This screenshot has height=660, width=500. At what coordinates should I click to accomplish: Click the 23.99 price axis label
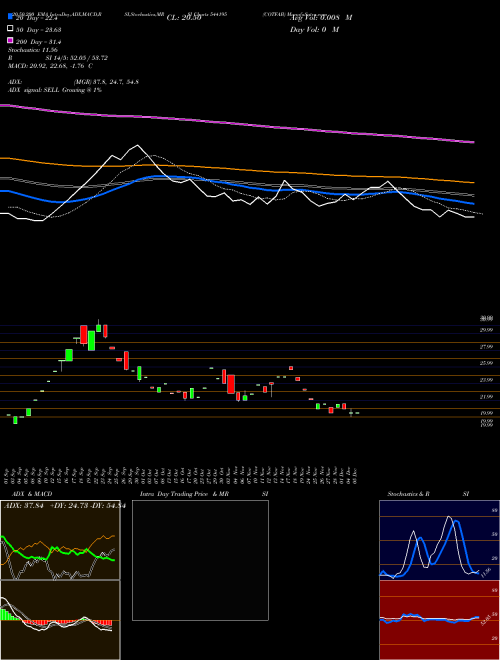tap(486, 380)
